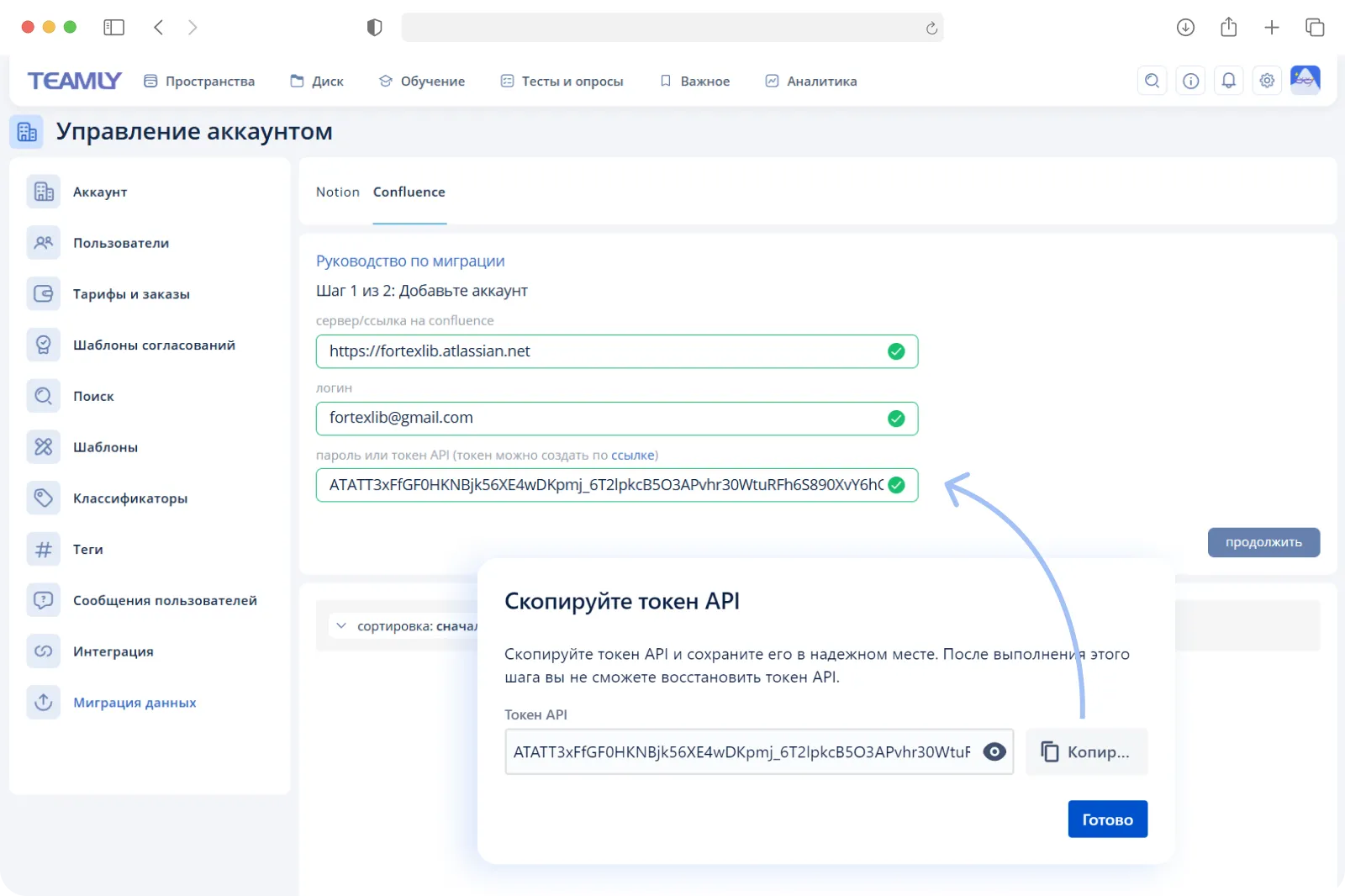Click the browser share icon
This screenshot has width=1345, height=896.
click(x=1229, y=28)
